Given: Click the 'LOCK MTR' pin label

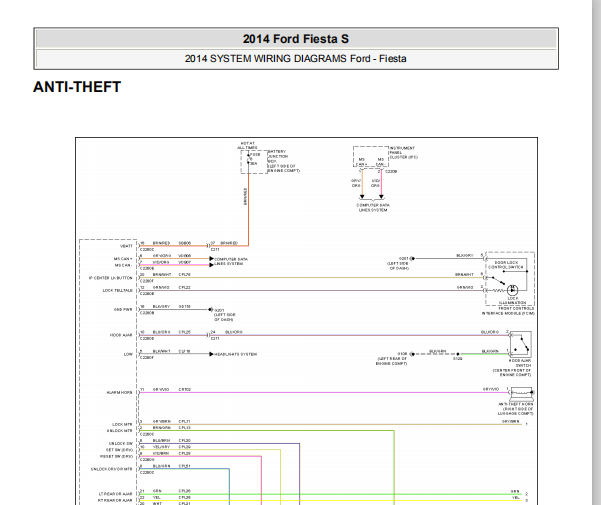Looking at the screenshot, I should (x=122, y=424).
